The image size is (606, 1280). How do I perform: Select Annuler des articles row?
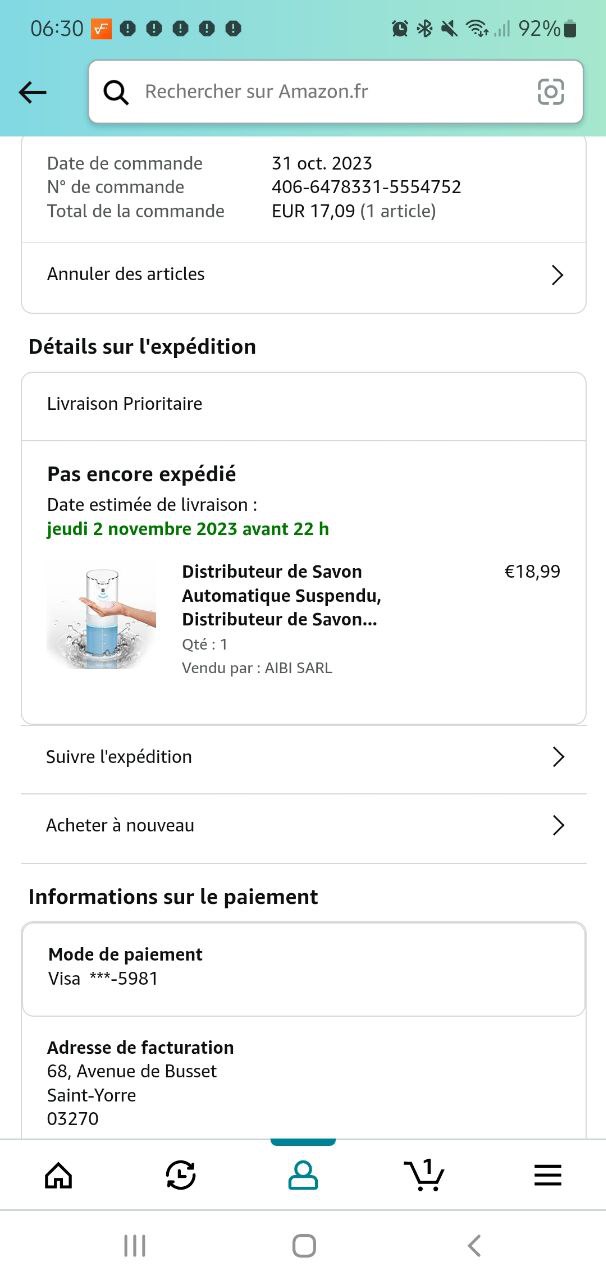coord(126,274)
